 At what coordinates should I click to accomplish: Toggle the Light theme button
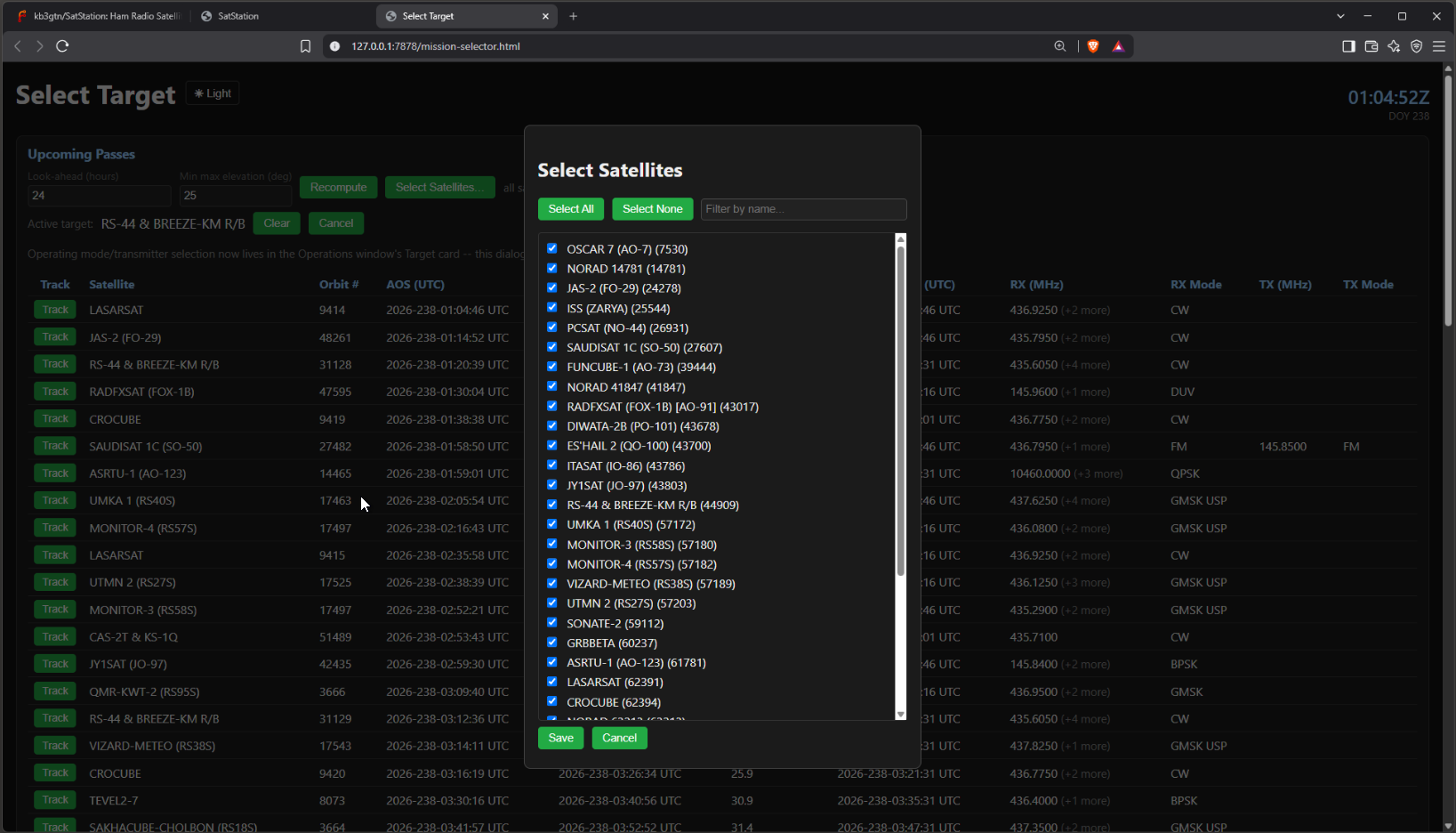[x=213, y=93]
